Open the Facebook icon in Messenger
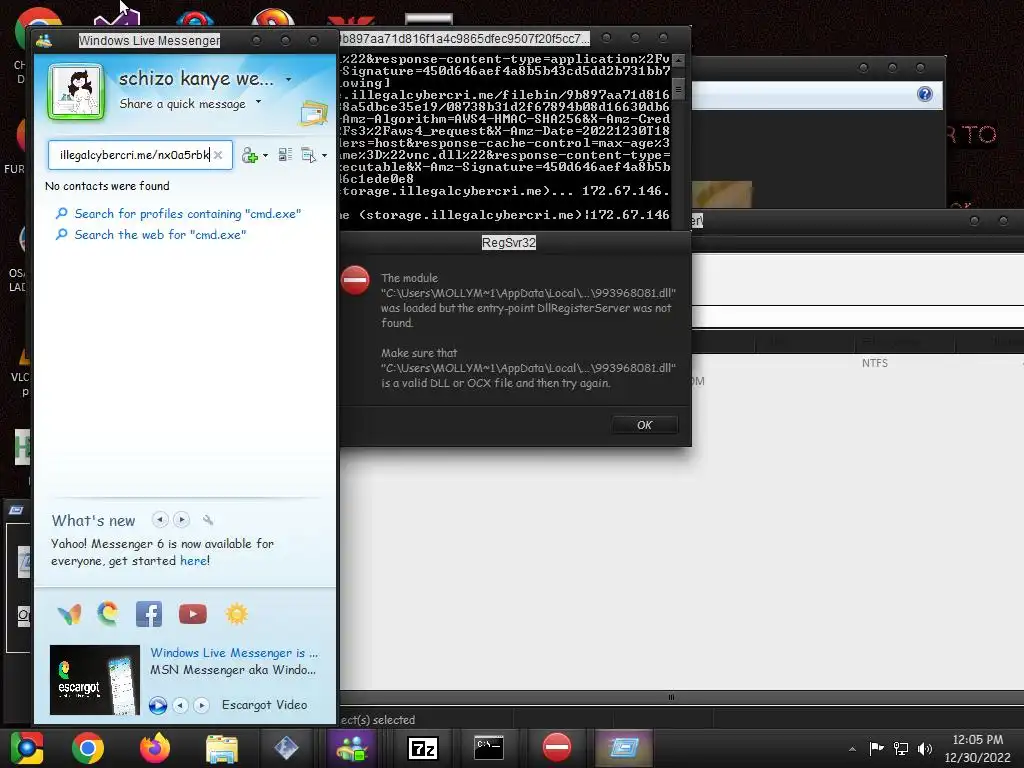Screen dimensions: 1024x768 [149, 614]
